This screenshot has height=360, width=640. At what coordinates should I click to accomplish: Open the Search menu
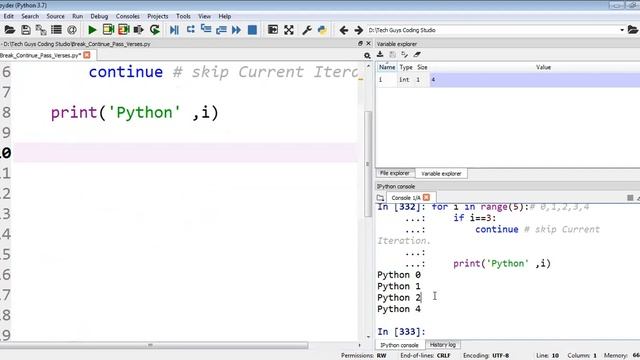pos(30,16)
